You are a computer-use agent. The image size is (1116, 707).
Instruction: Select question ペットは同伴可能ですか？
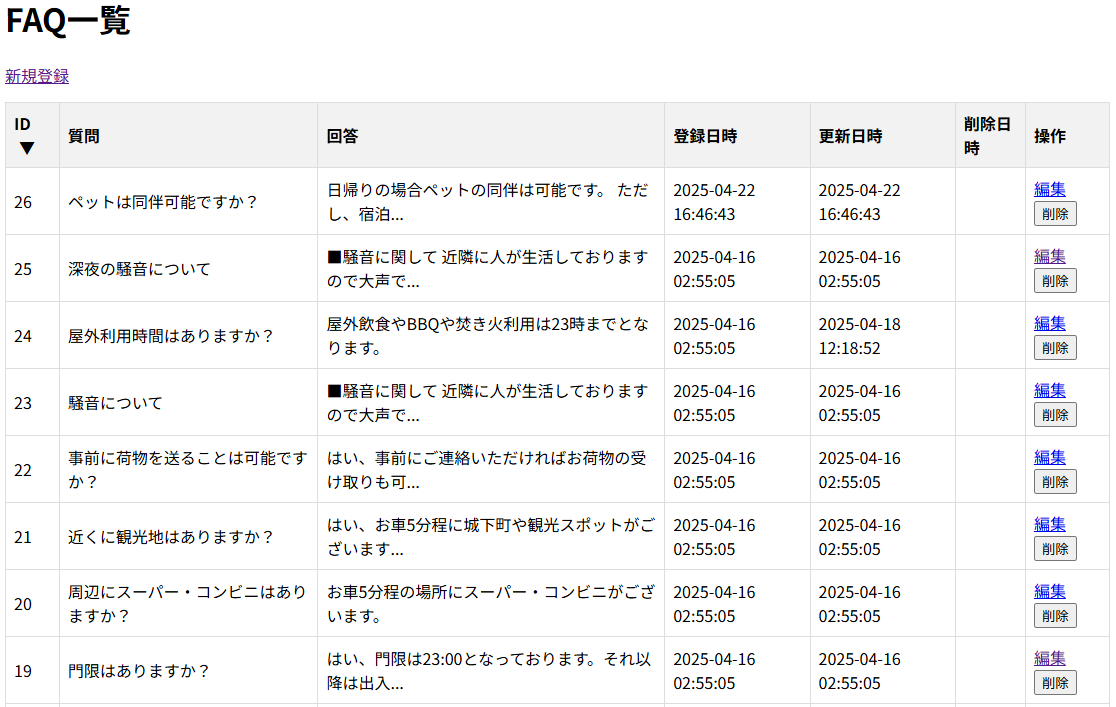[x=163, y=202]
